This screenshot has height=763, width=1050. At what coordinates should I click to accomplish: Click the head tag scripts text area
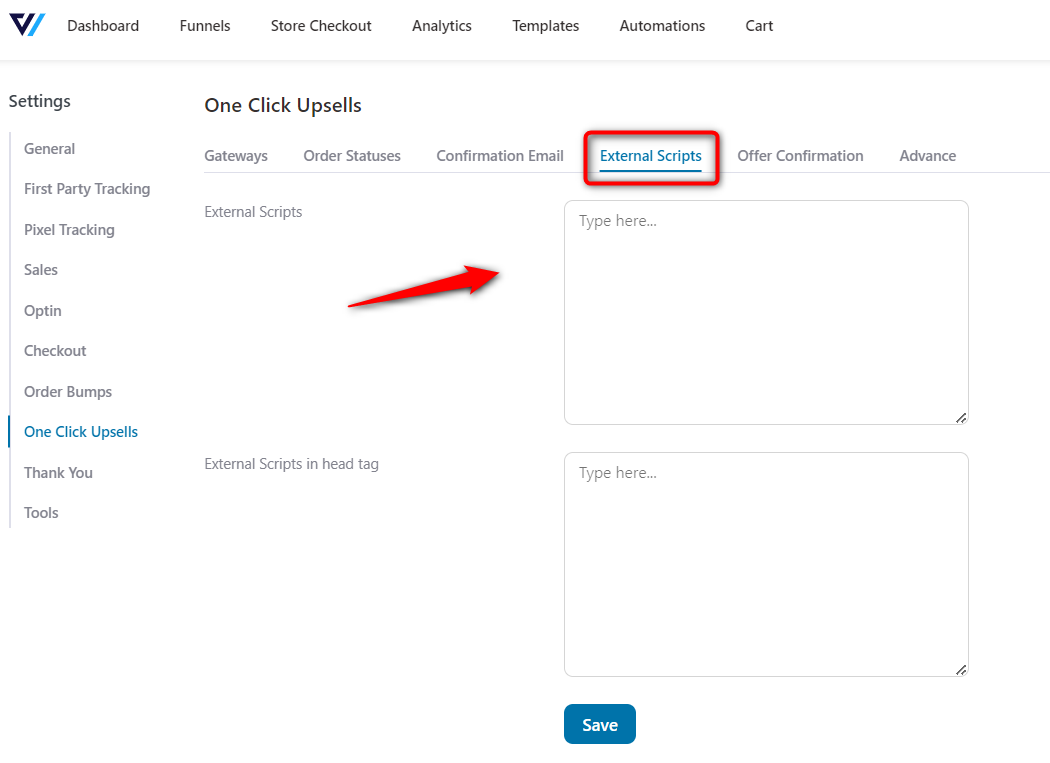[766, 564]
